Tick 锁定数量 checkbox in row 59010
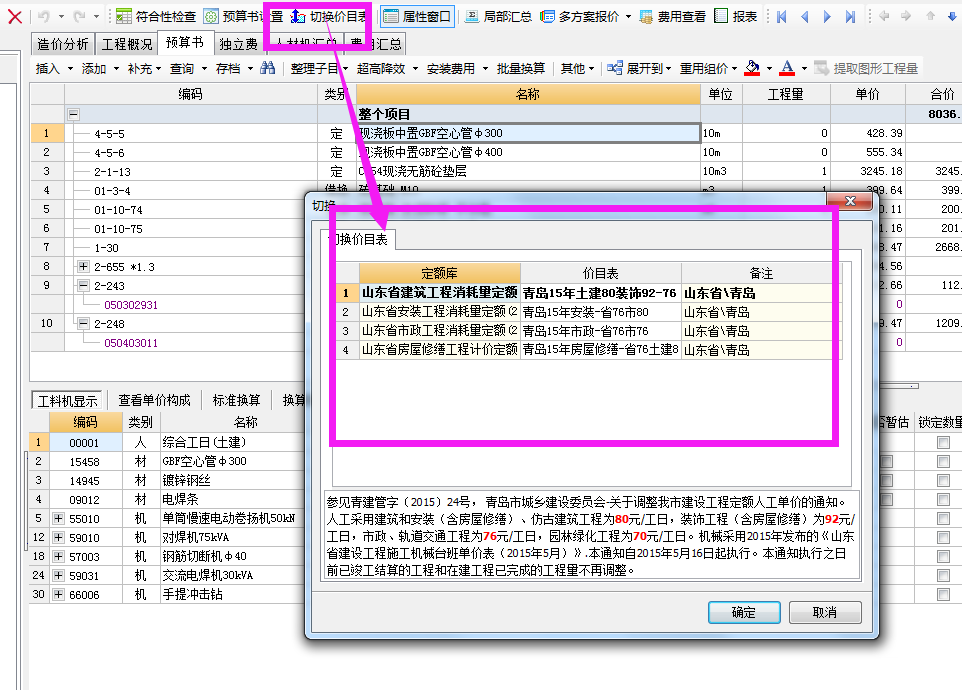 (x=944, y=537)
